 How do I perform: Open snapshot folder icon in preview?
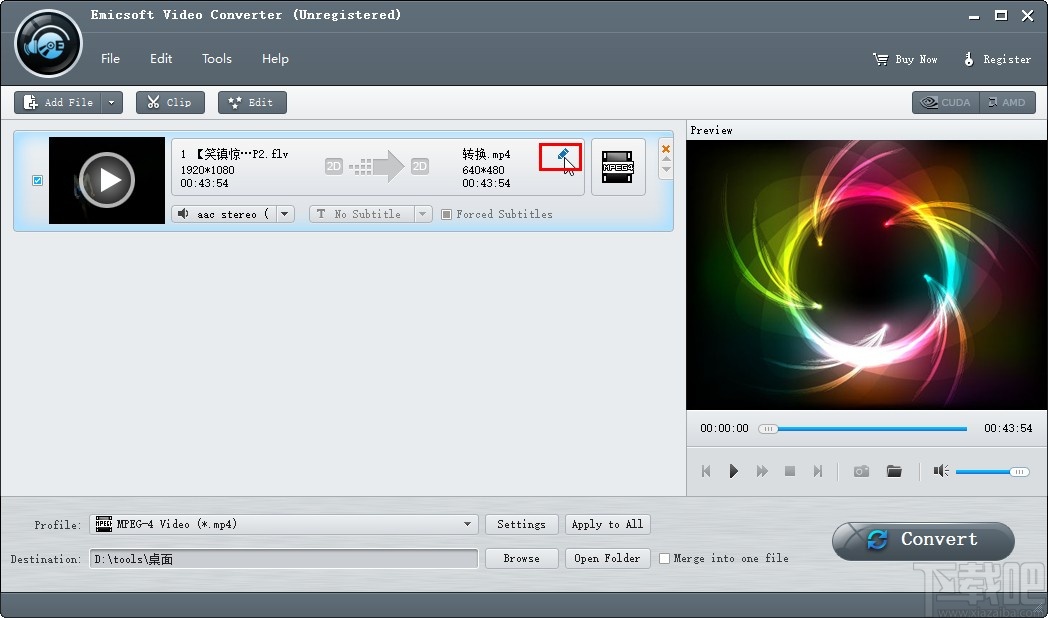(x=894, y=471)
